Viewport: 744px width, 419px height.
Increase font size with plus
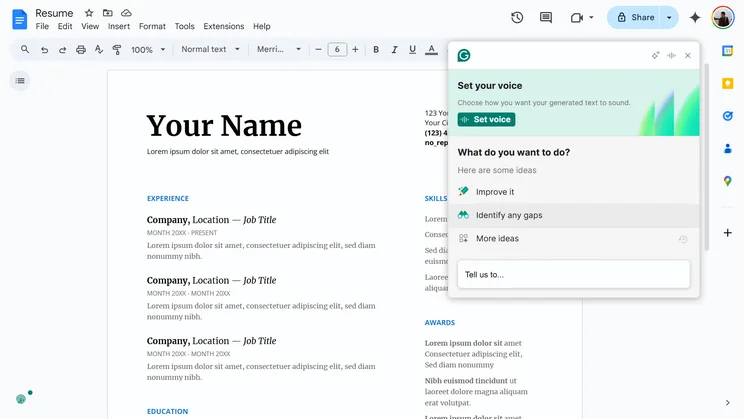coord(355,49)
